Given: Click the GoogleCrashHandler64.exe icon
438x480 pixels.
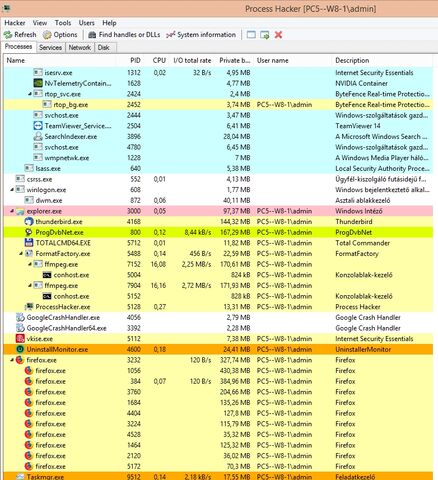Looking at the screenshot, I should [20, 328].
